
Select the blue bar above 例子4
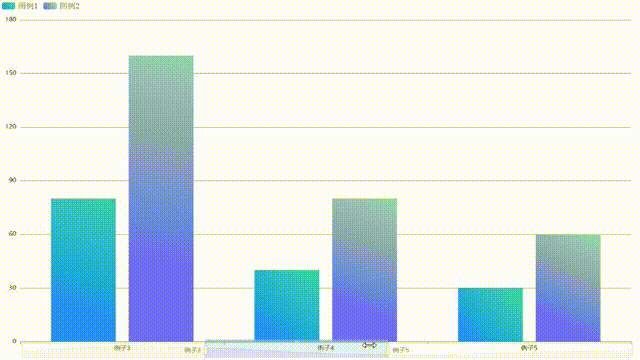pyautogui.click(x=287, y=306)
